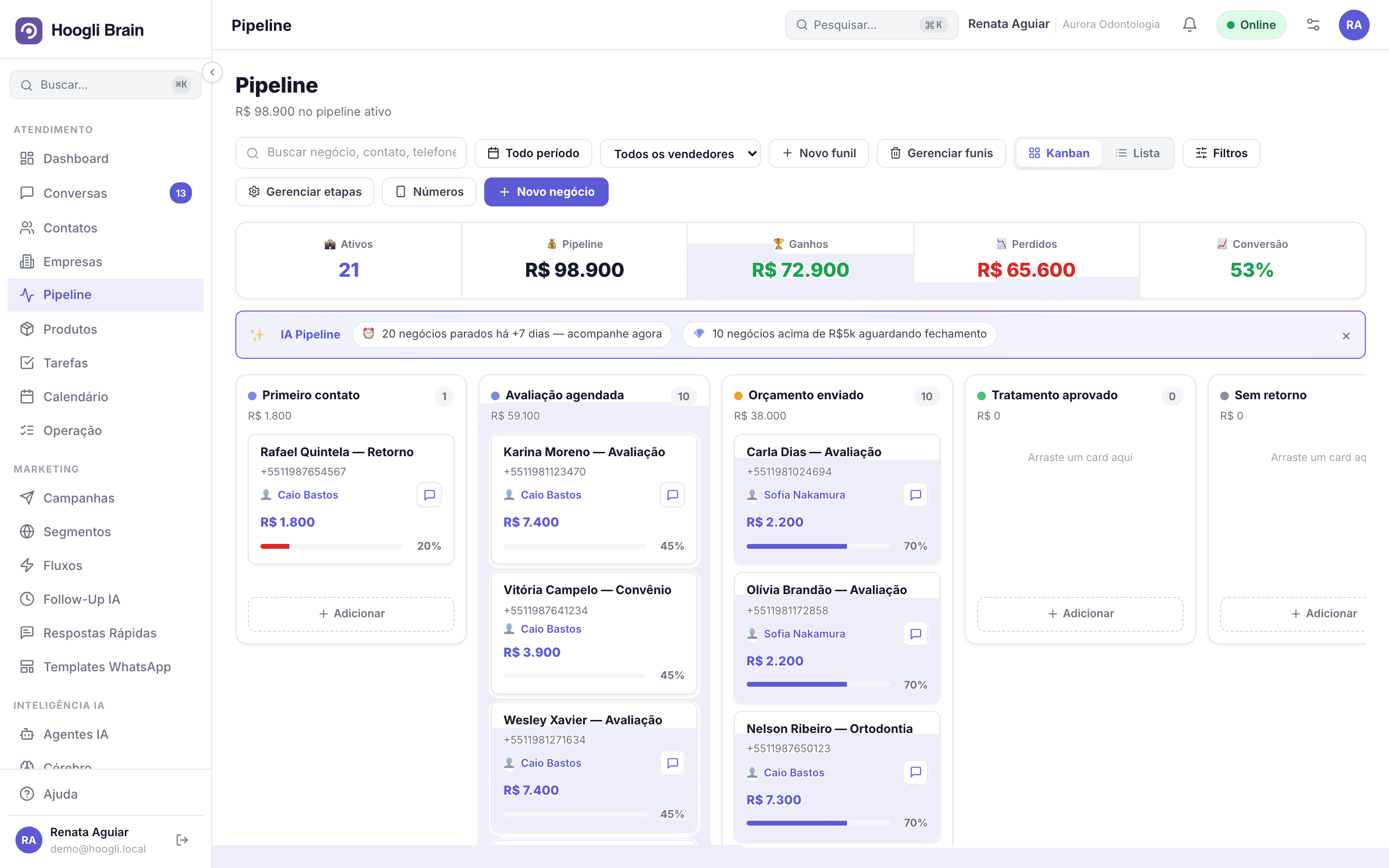
Task: Click the logout icon beside Renata Aguiar
Action: 182,840
